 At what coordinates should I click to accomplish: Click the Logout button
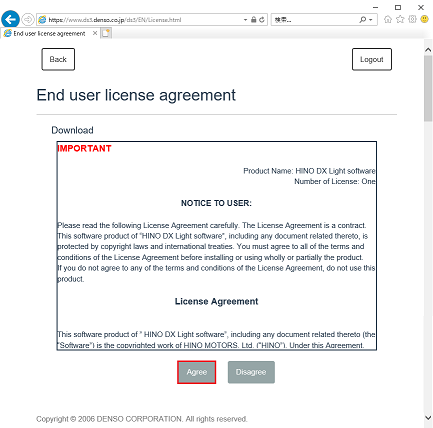coord(372,59)
